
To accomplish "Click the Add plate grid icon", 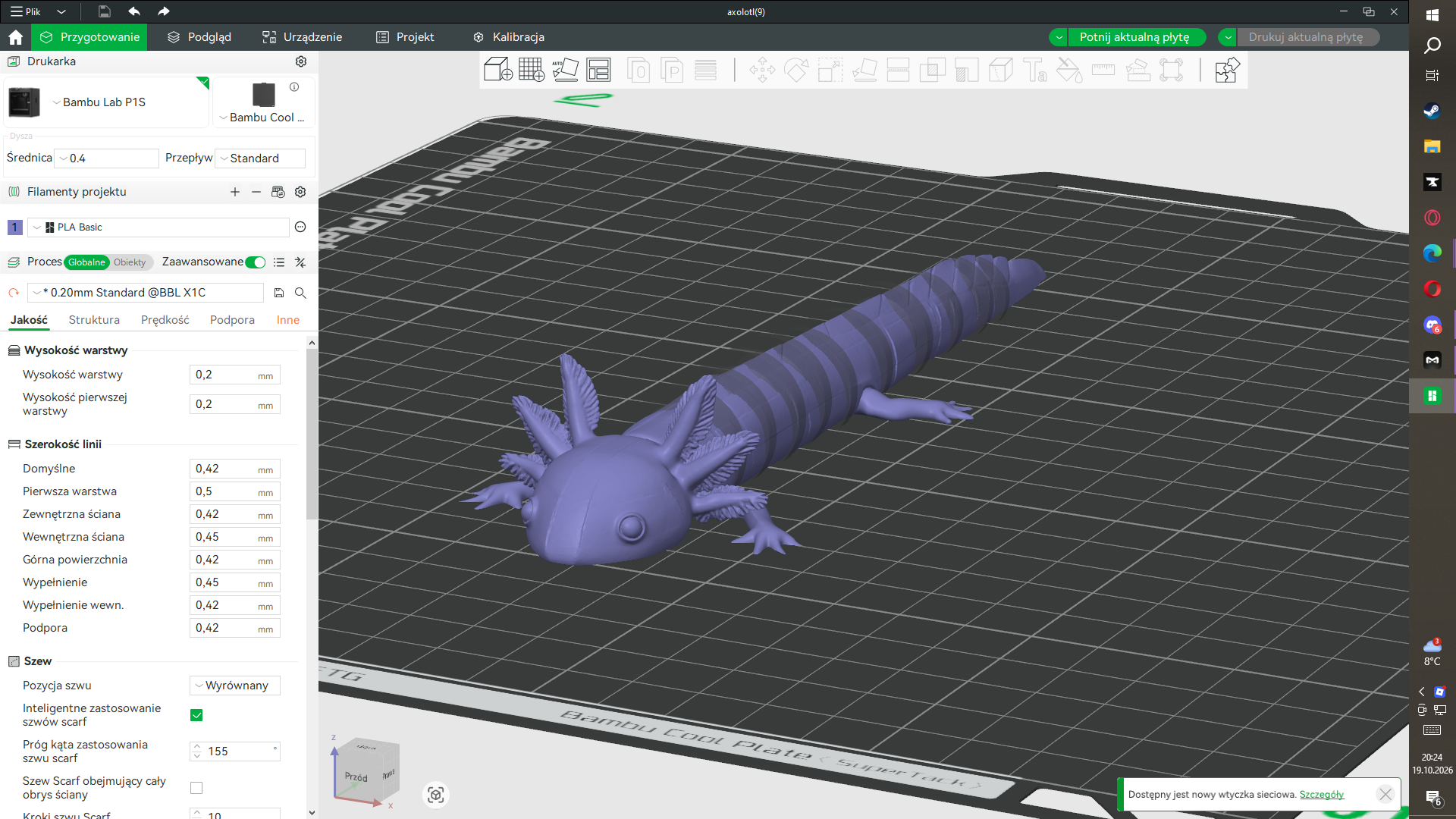I will [531, 70].
